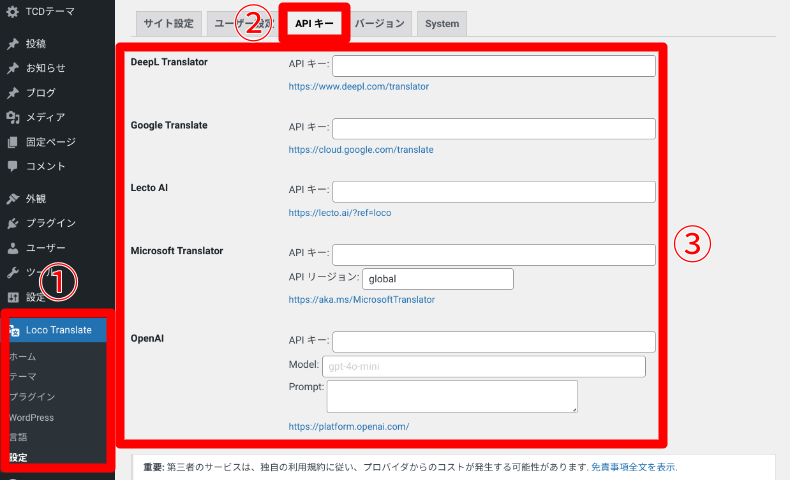Image resolution: width=790 pixels, height=480 pixels.
Task: Open the 投稿 menu item
Action: click(36, 44)
